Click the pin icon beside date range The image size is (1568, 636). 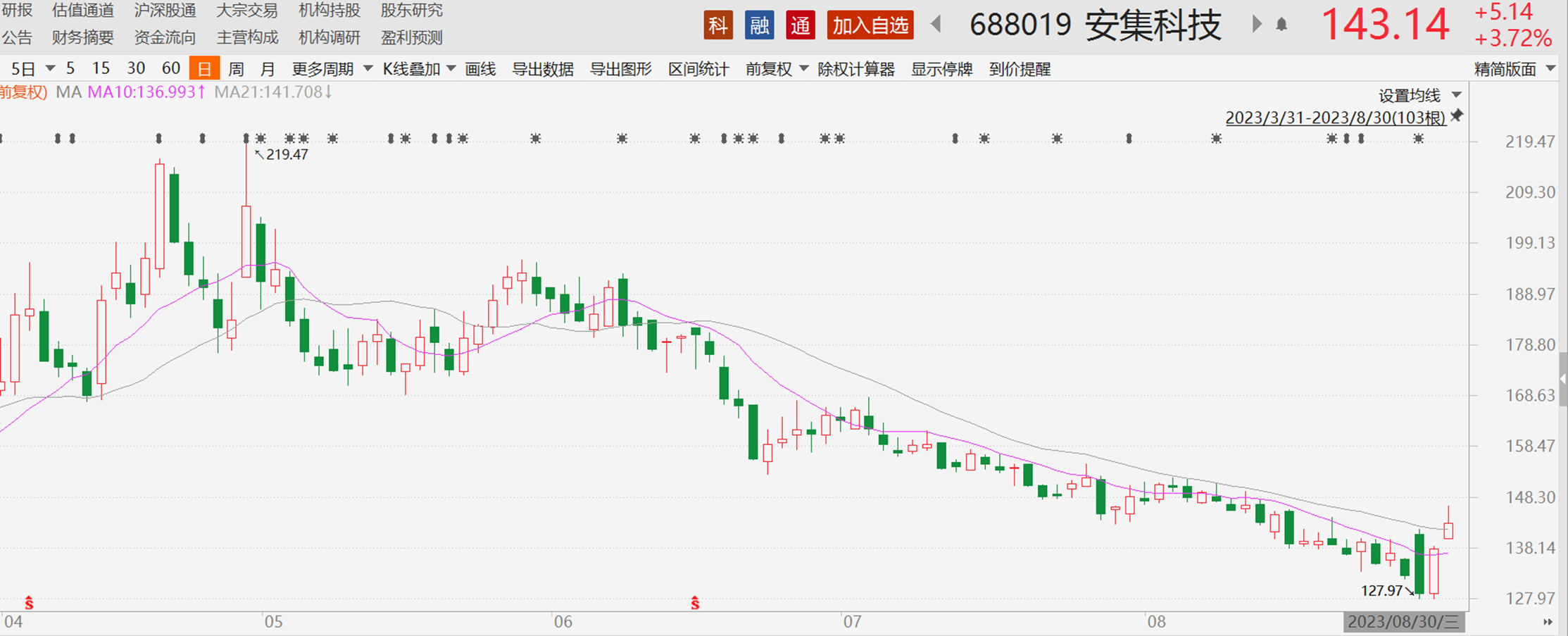pos(1457,116)
